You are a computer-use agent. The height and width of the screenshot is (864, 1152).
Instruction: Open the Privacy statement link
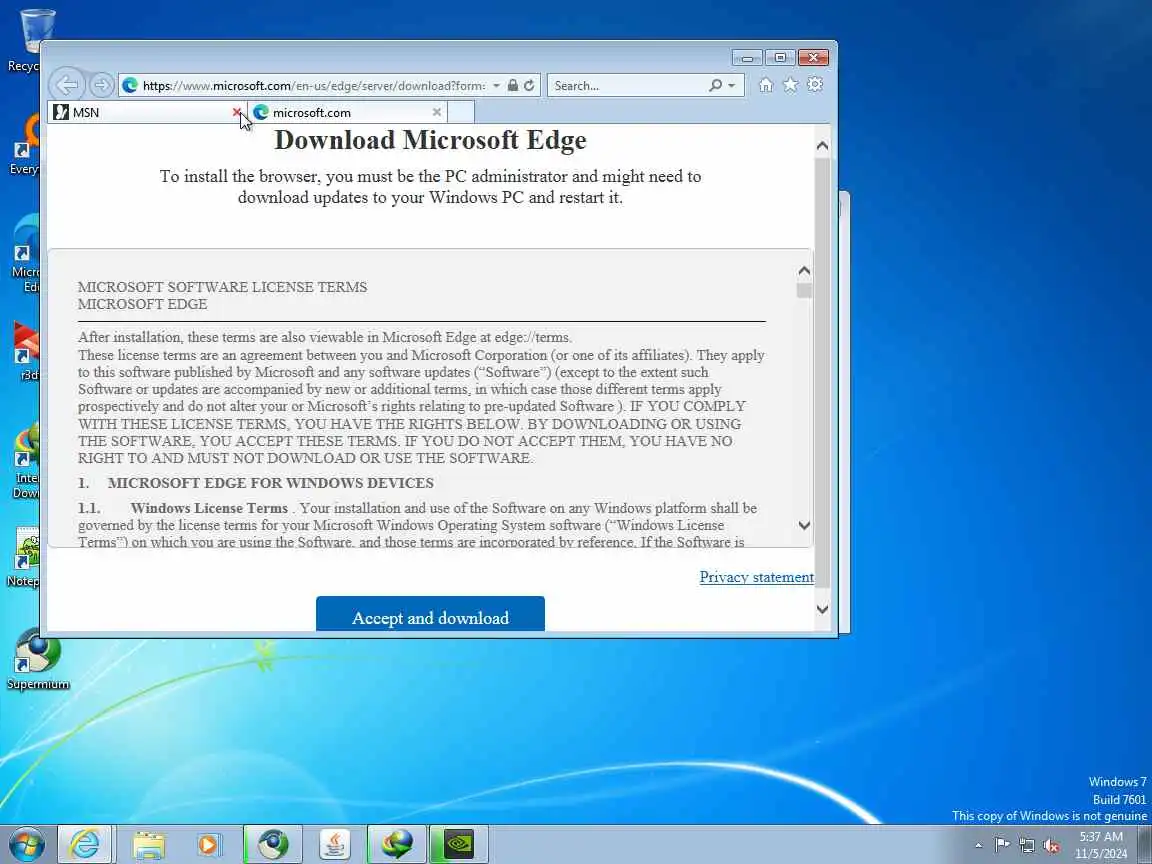[756, 577]
